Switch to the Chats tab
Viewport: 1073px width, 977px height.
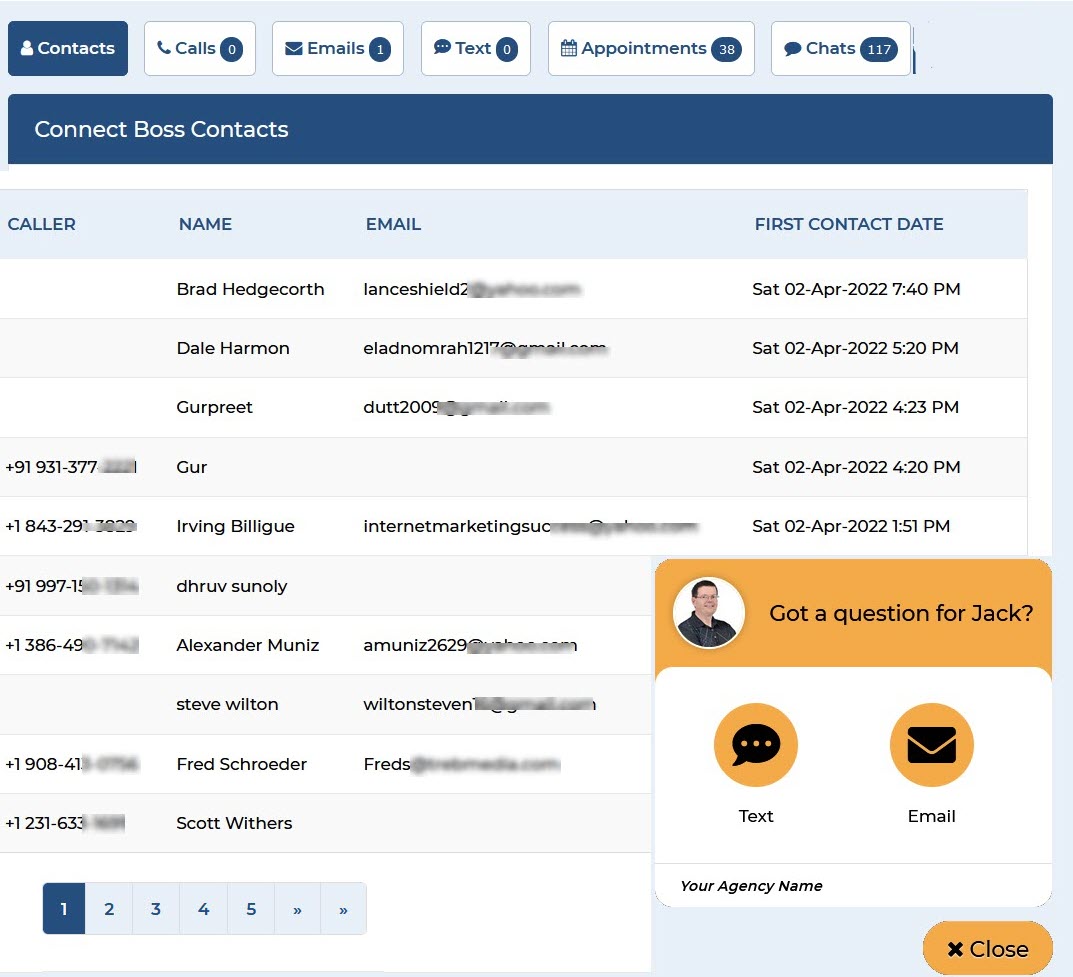[840, 48]
